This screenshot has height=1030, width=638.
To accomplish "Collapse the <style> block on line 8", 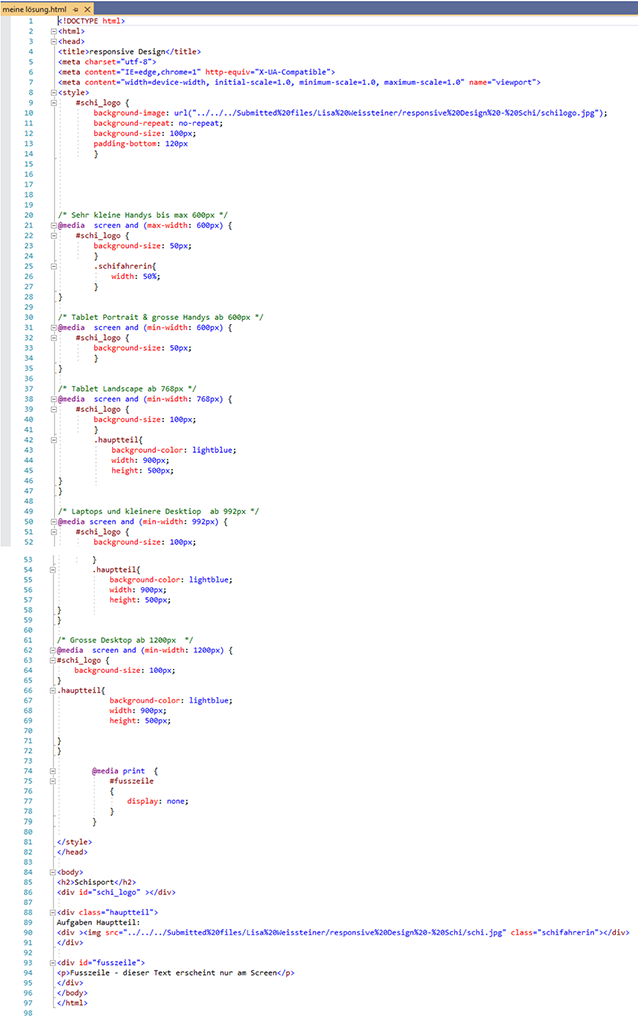I will pos(53,92).
